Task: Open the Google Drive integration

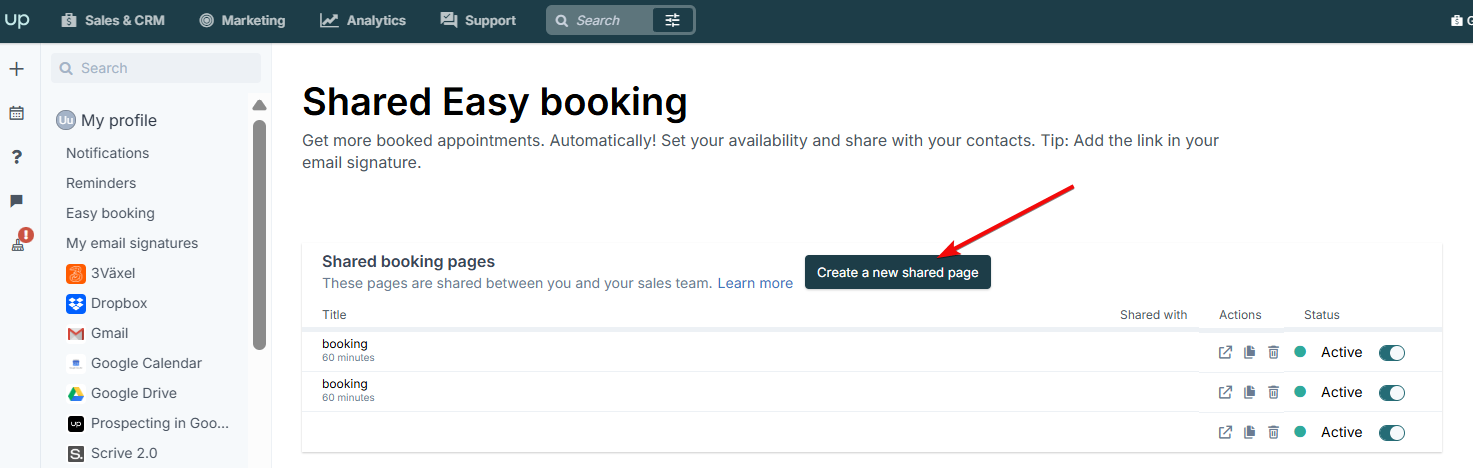Action: tap(120, 393)
